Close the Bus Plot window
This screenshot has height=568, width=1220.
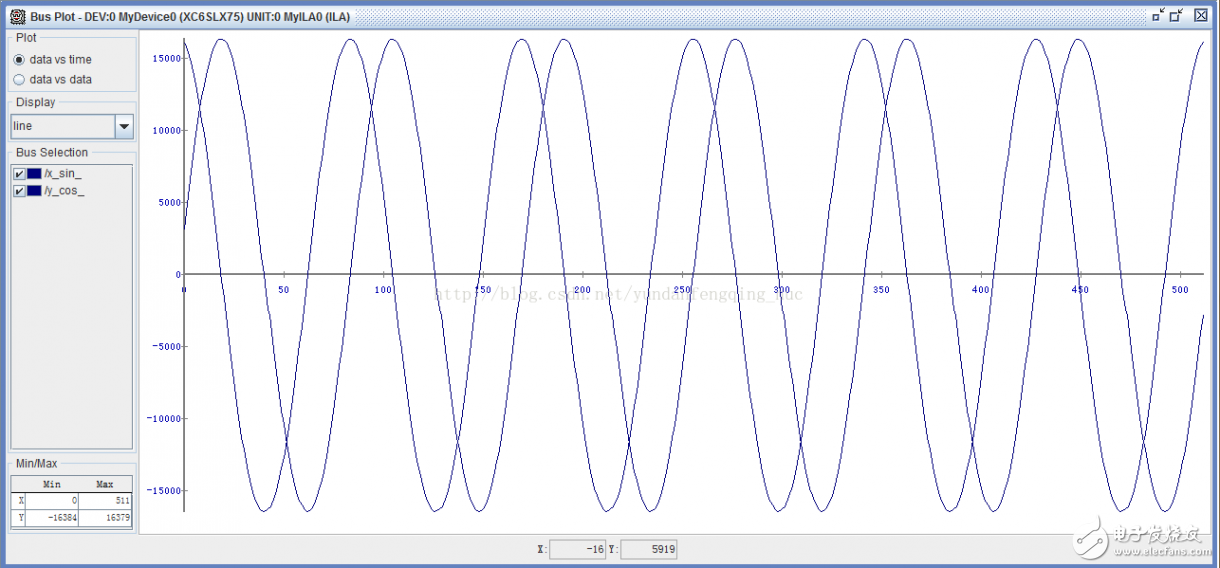point(1201,15)
